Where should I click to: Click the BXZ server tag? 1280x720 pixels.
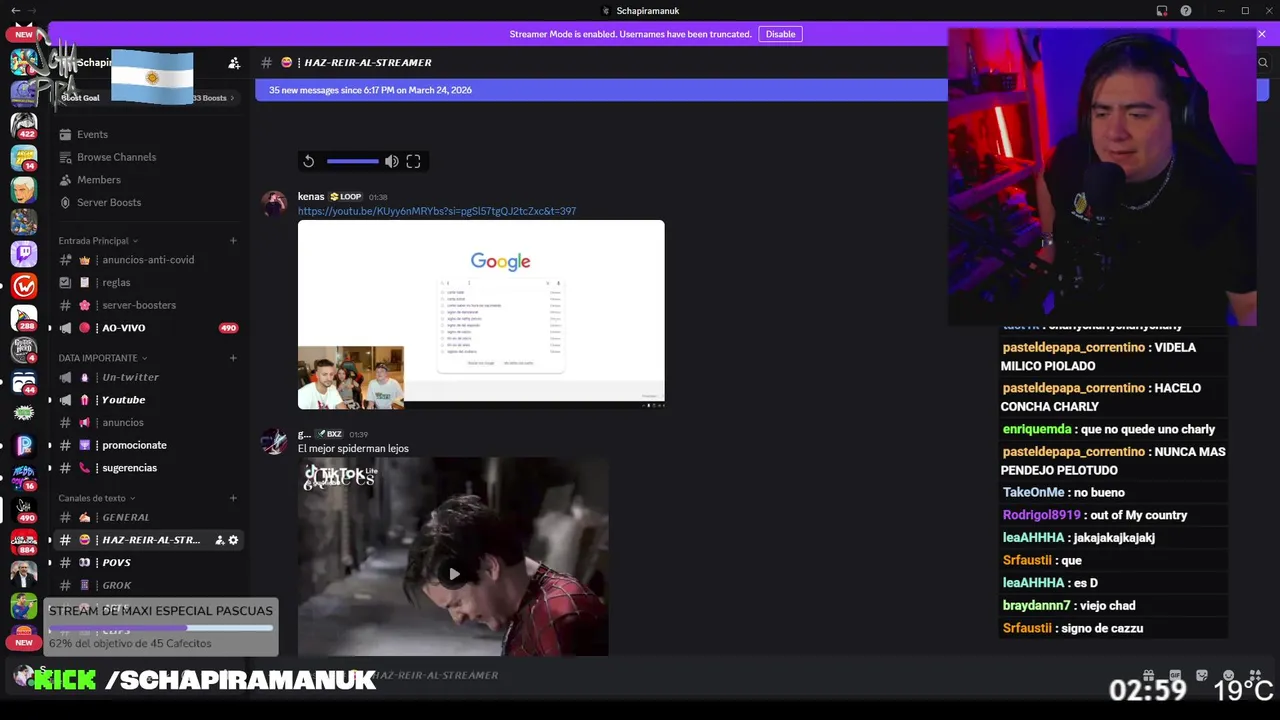point(330,434)
